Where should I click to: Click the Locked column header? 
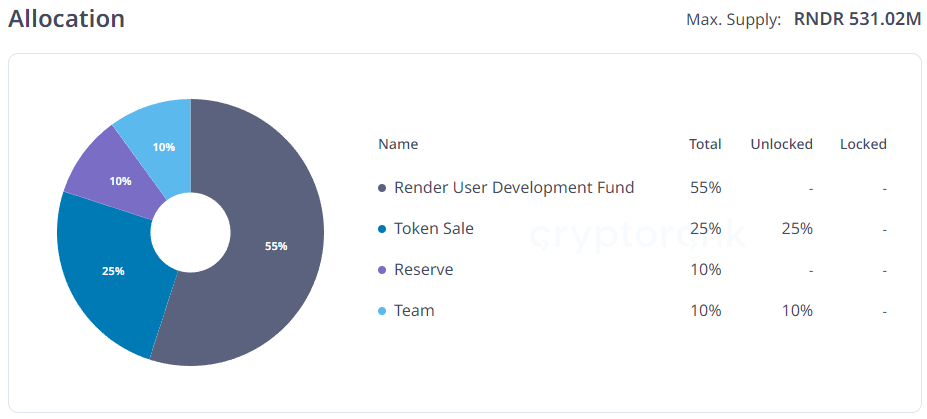(x=863, y=144)
